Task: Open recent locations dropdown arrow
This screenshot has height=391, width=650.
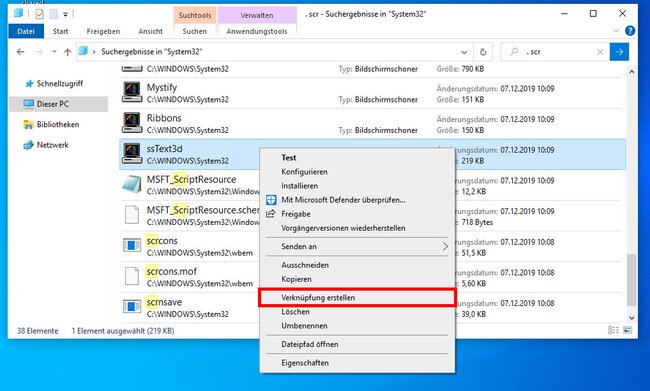Action: [x=54, y=52]
